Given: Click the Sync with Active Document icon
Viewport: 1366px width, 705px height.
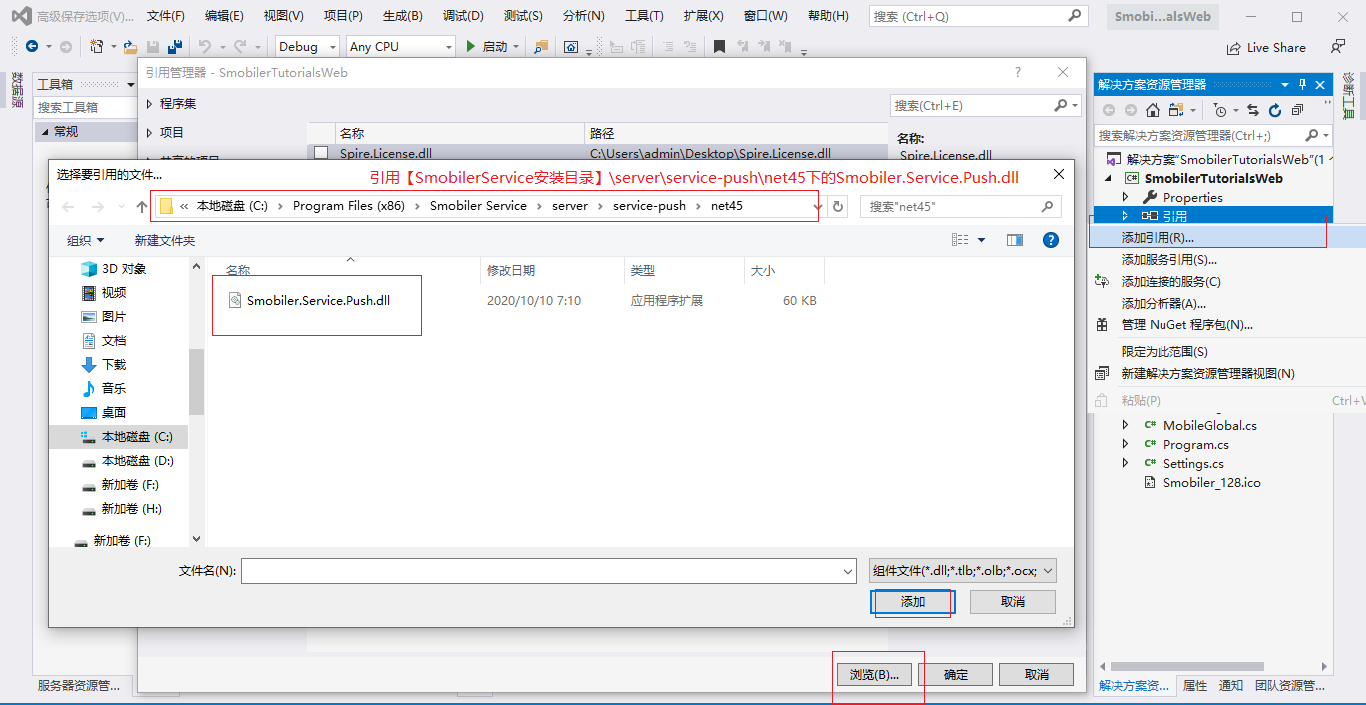Looking at the screenshot, I should 1253,110.
